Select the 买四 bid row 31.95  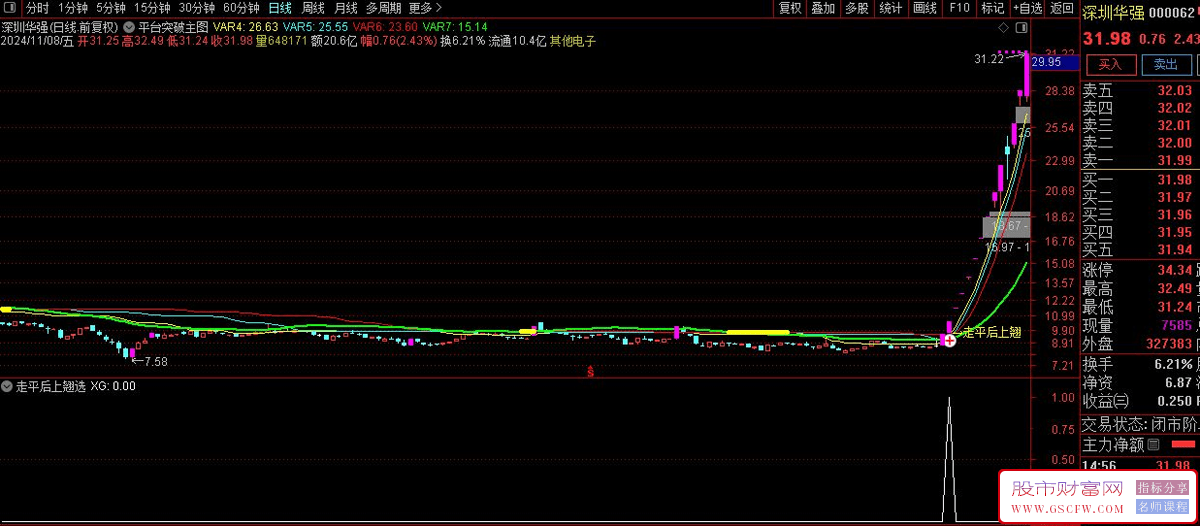pos(1139,233)
